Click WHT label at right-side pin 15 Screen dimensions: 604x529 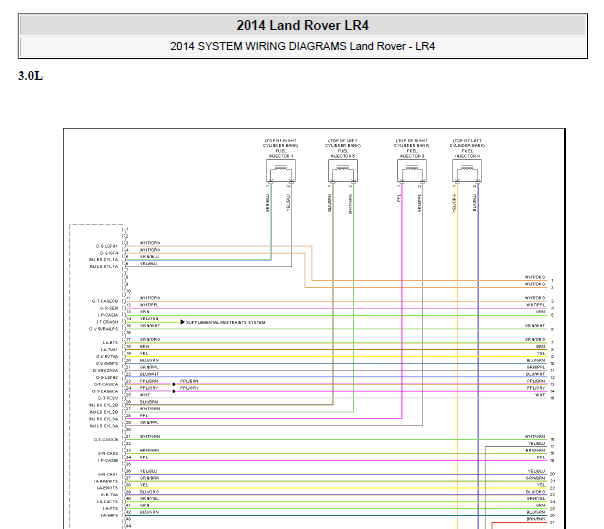(540, 395)
